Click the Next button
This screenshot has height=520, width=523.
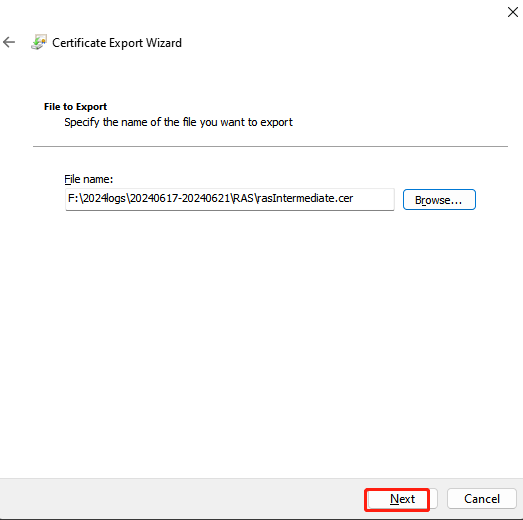click(402, 499)
